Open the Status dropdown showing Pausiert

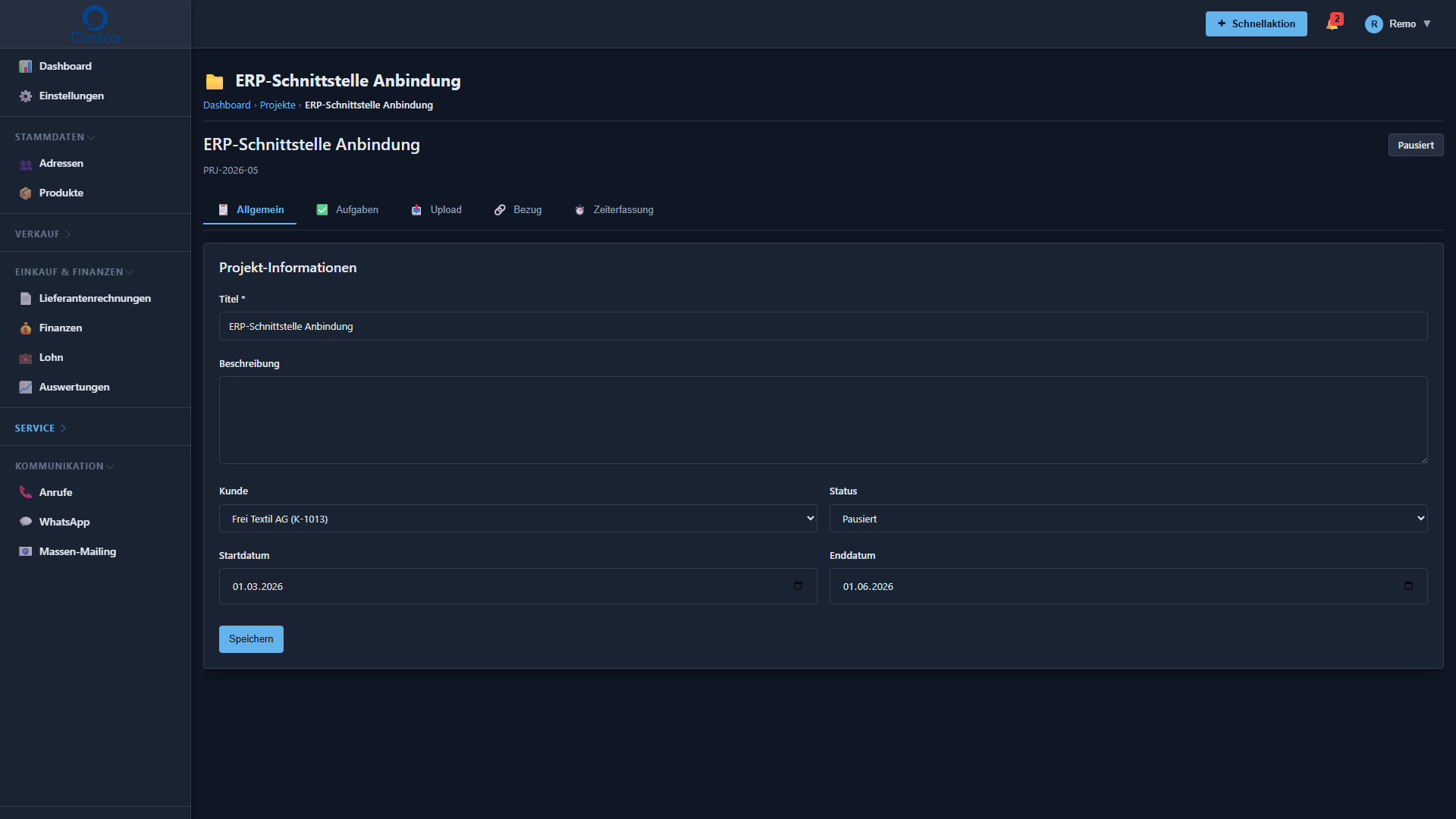pos(1128,519)
